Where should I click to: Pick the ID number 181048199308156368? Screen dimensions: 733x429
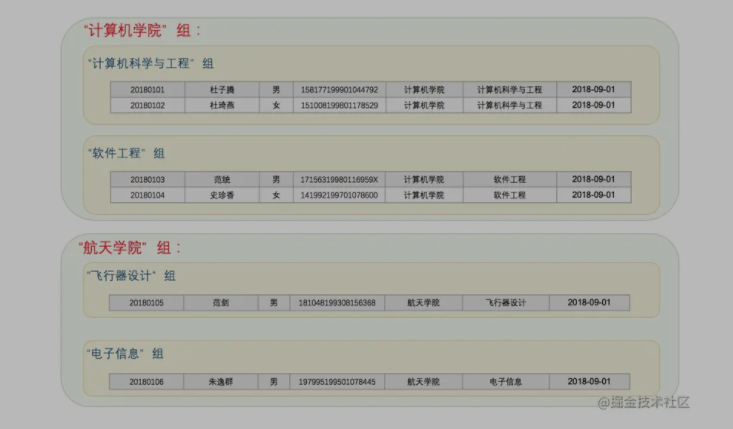click(337, 303)
